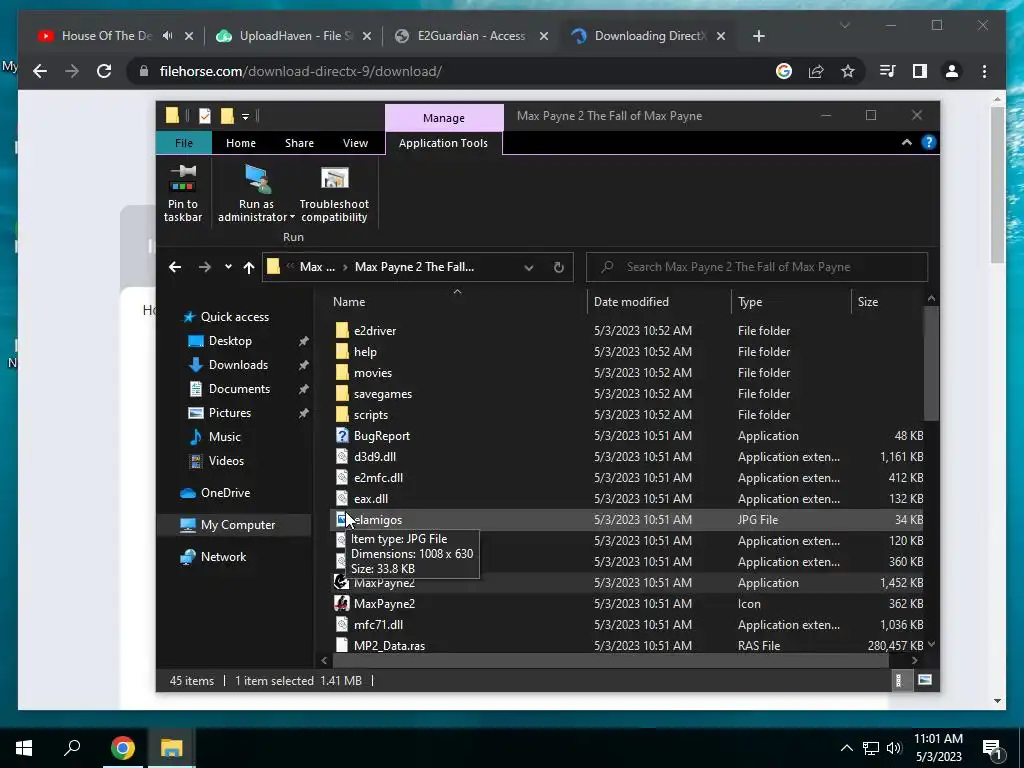Open Customize Quick Access Toolbar dropdown
Viewport: 1024px width, 768px height.
[x=246, y=117]
